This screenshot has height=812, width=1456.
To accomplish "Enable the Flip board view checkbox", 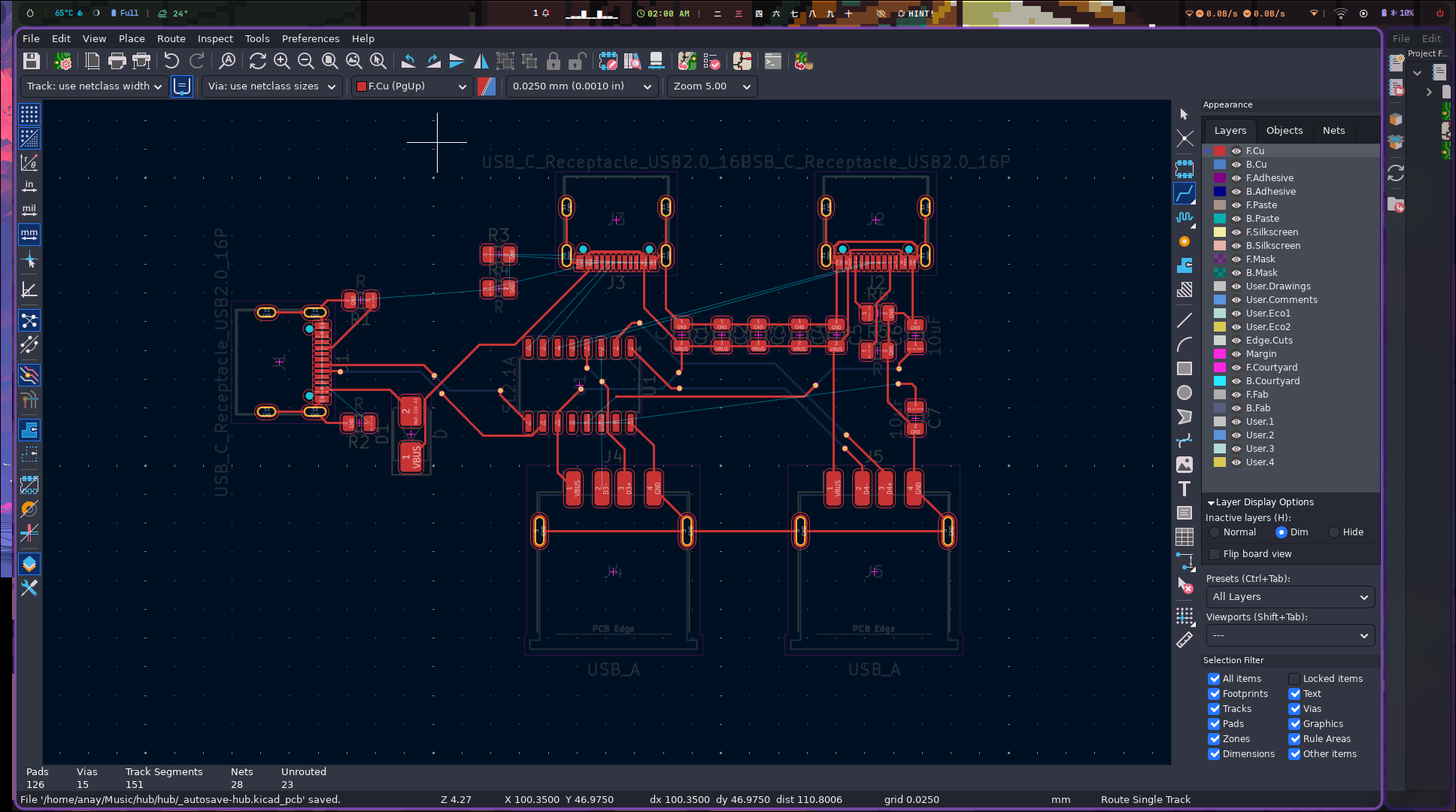I will [x=1215, y=554].
